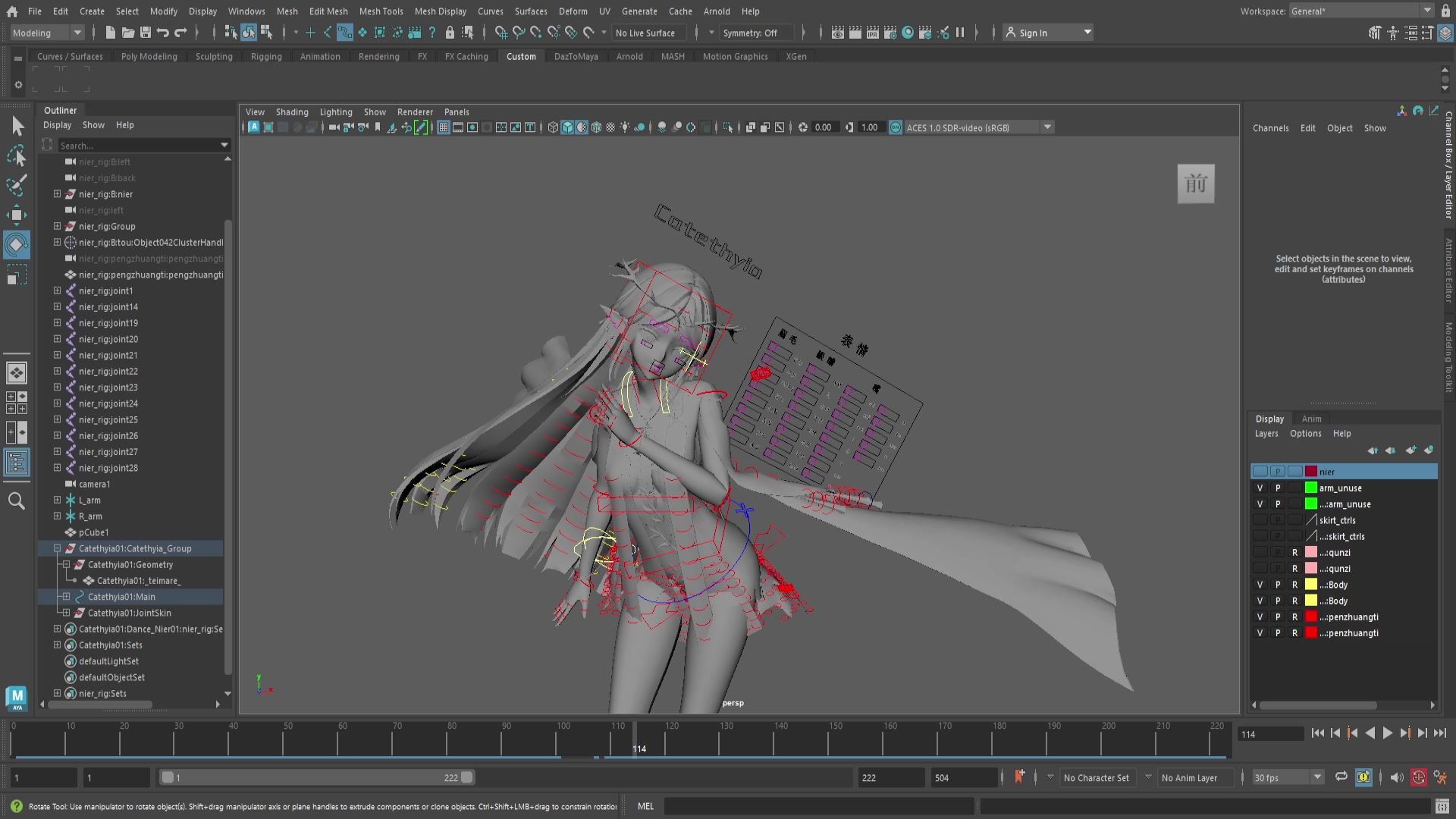The image size is (1456, 819).
Task: Open Layers menu in layer editor
Action: [1266, 434]
